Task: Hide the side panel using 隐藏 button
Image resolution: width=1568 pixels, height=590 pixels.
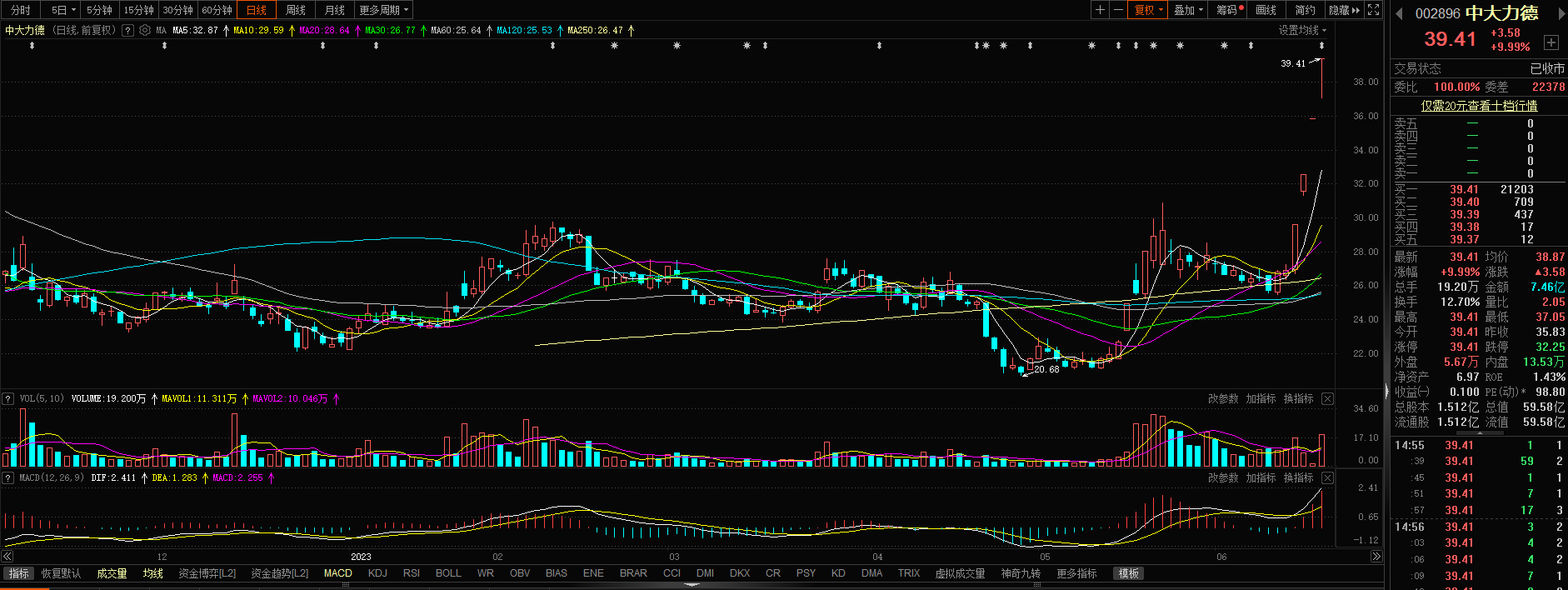Action: coord(1343,10)
